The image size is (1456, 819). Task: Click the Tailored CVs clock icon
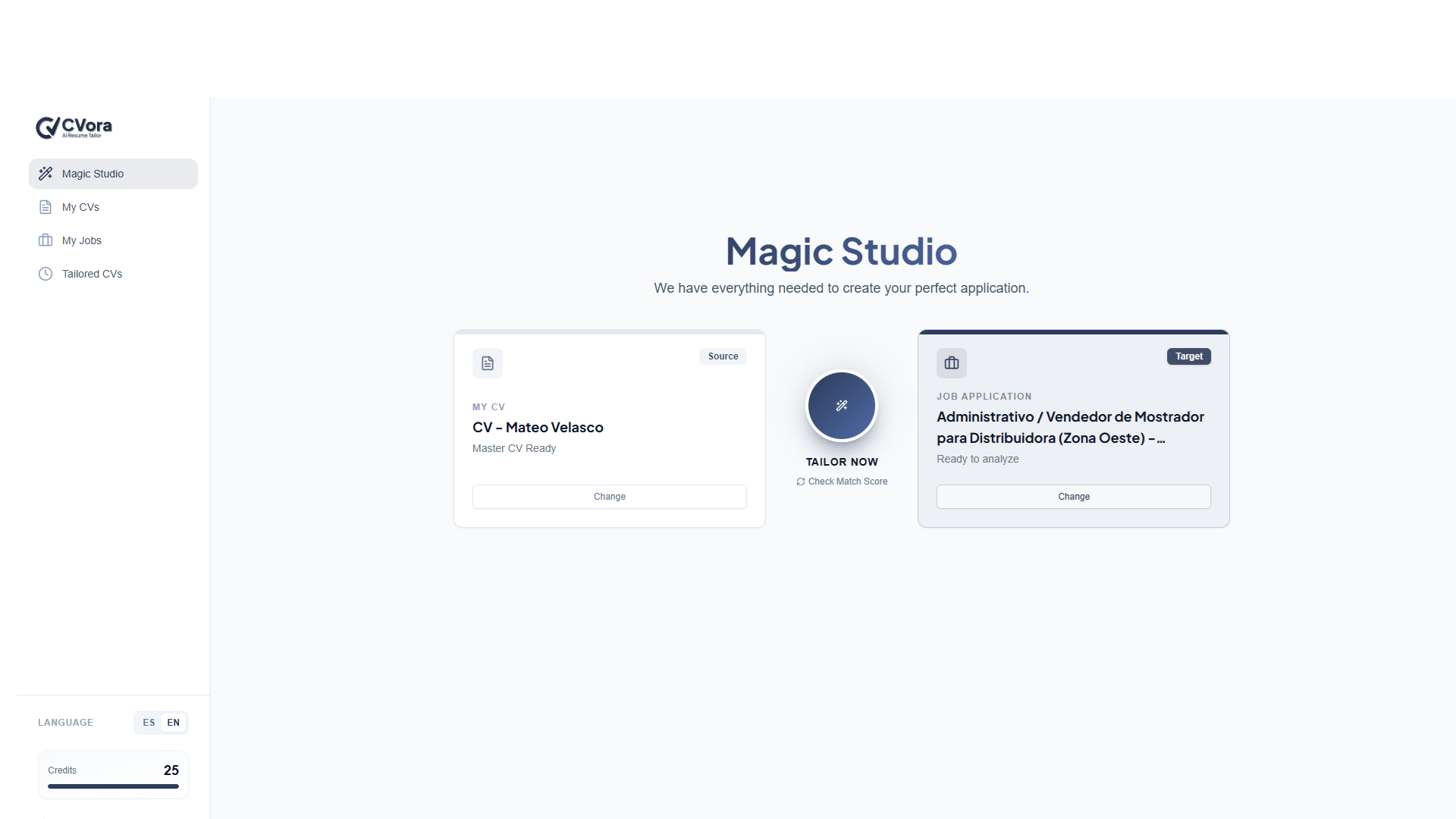tap(45, 274)
